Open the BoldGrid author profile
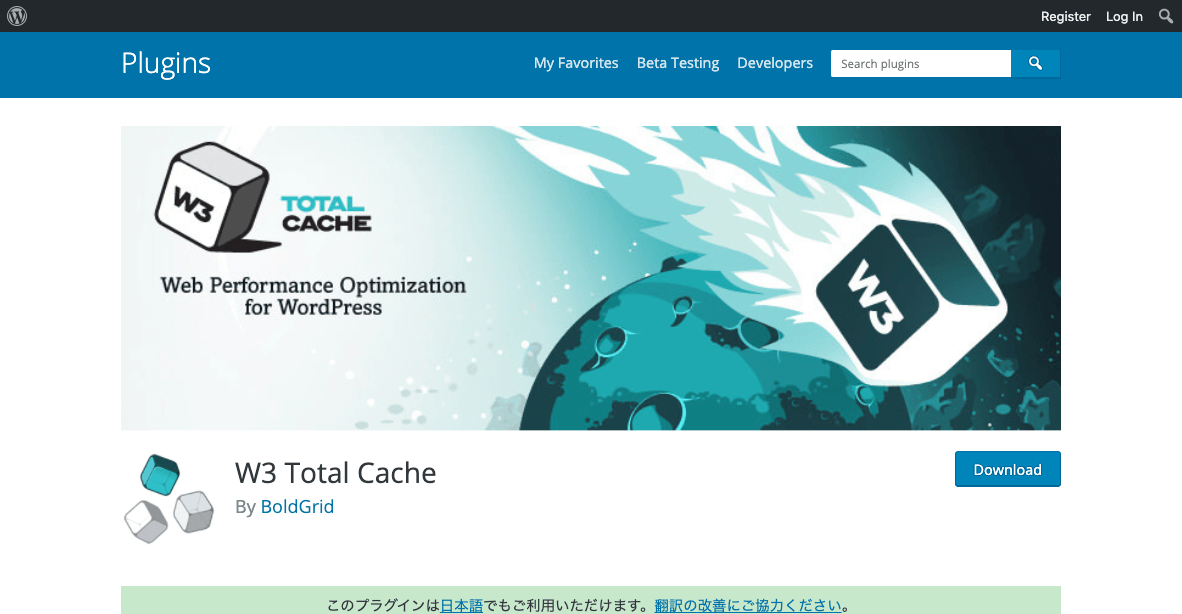The image size is (1182, 614). click(297, 506)
